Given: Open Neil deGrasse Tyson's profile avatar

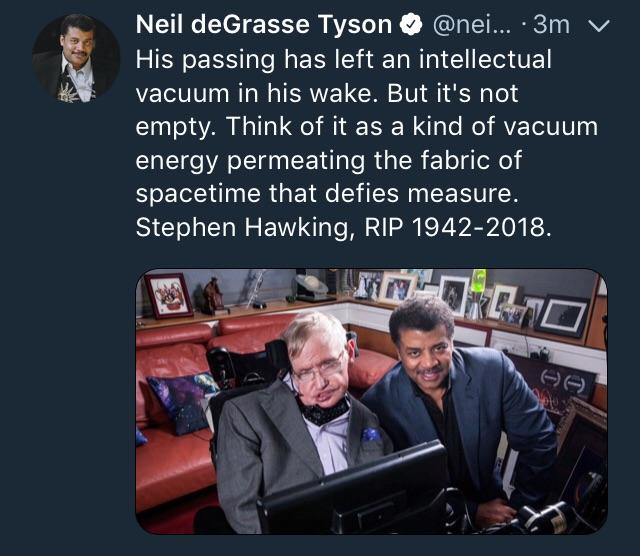Looking at the screenshot, I should [x=75, y=59].
